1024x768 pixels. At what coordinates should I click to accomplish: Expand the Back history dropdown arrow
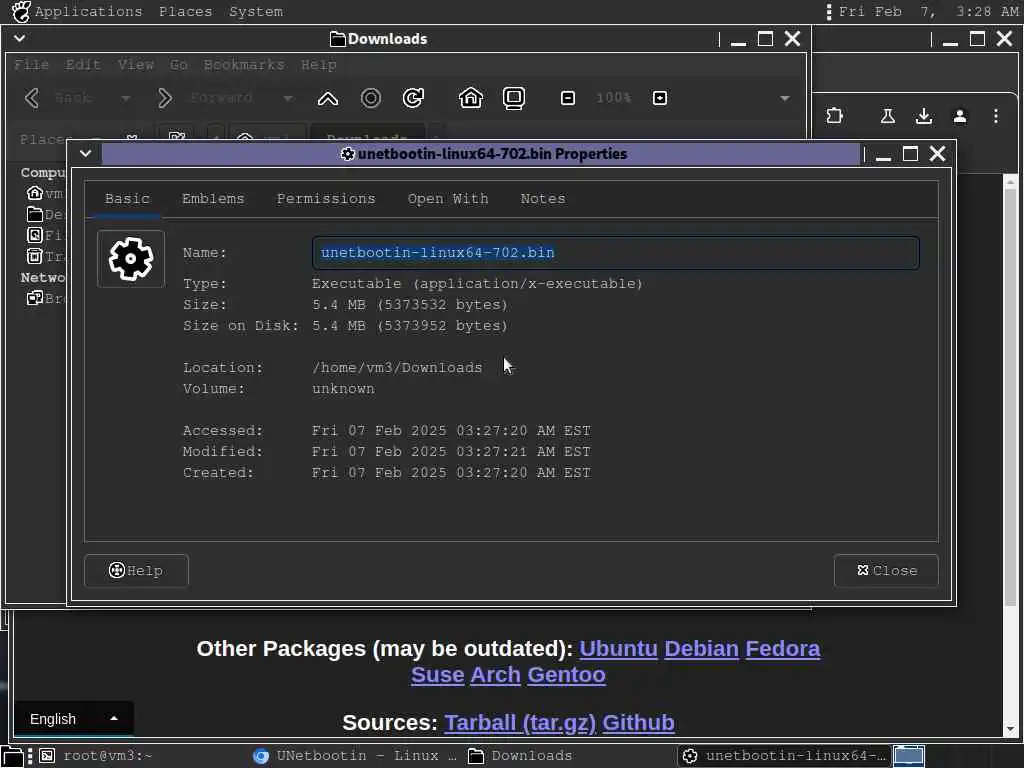(x=125, y=98)
